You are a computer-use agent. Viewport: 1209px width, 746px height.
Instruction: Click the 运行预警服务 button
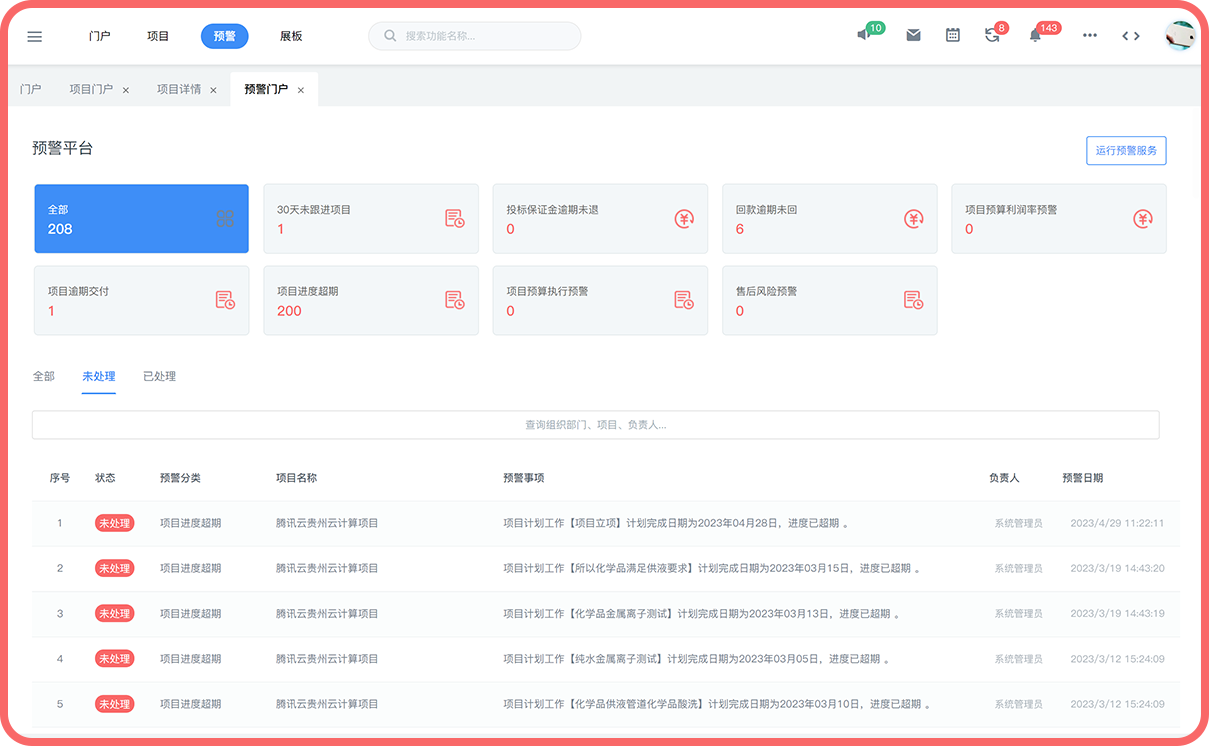(x=1126, y=151)
